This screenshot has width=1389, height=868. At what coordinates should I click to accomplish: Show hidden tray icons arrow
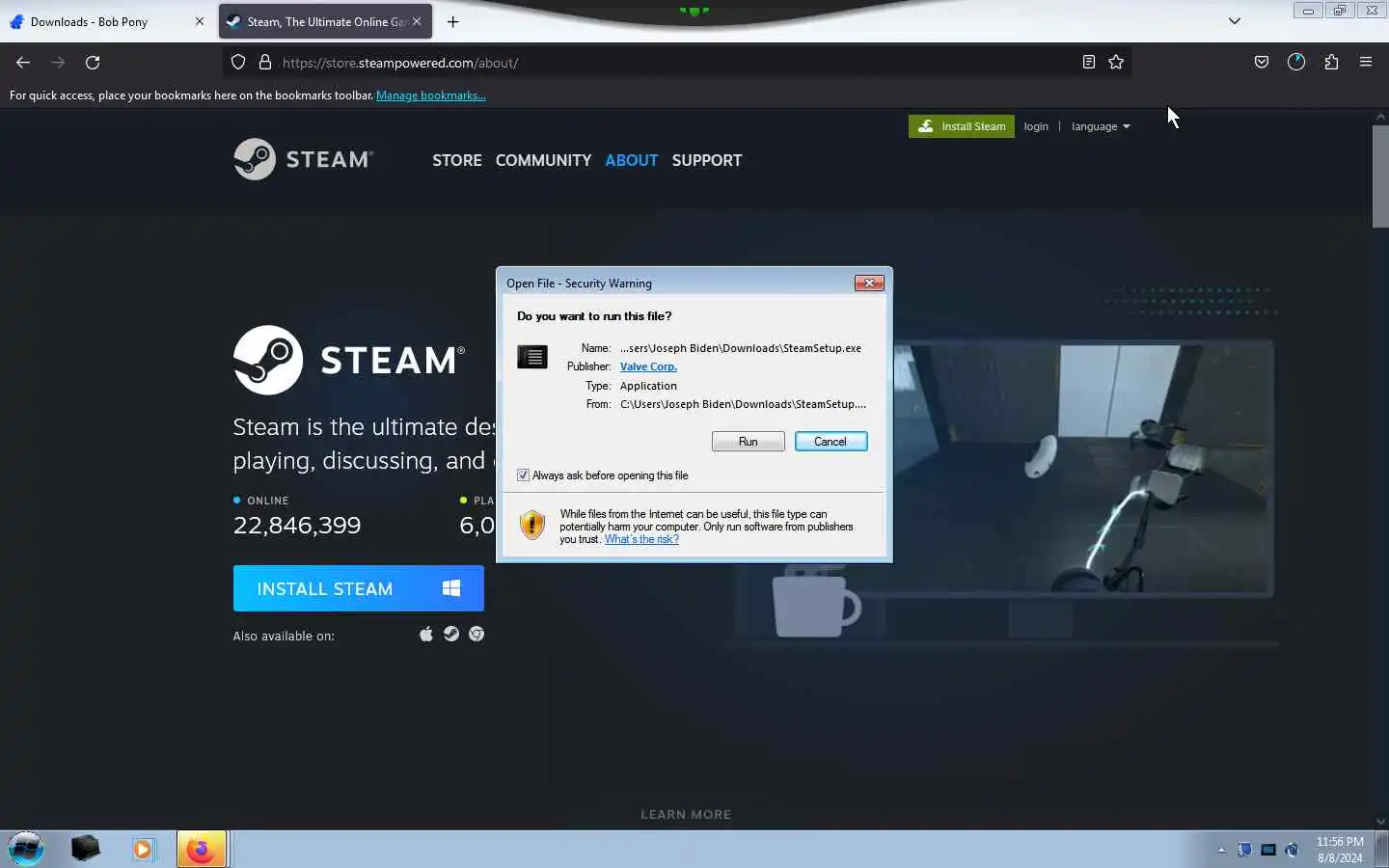1221,850
